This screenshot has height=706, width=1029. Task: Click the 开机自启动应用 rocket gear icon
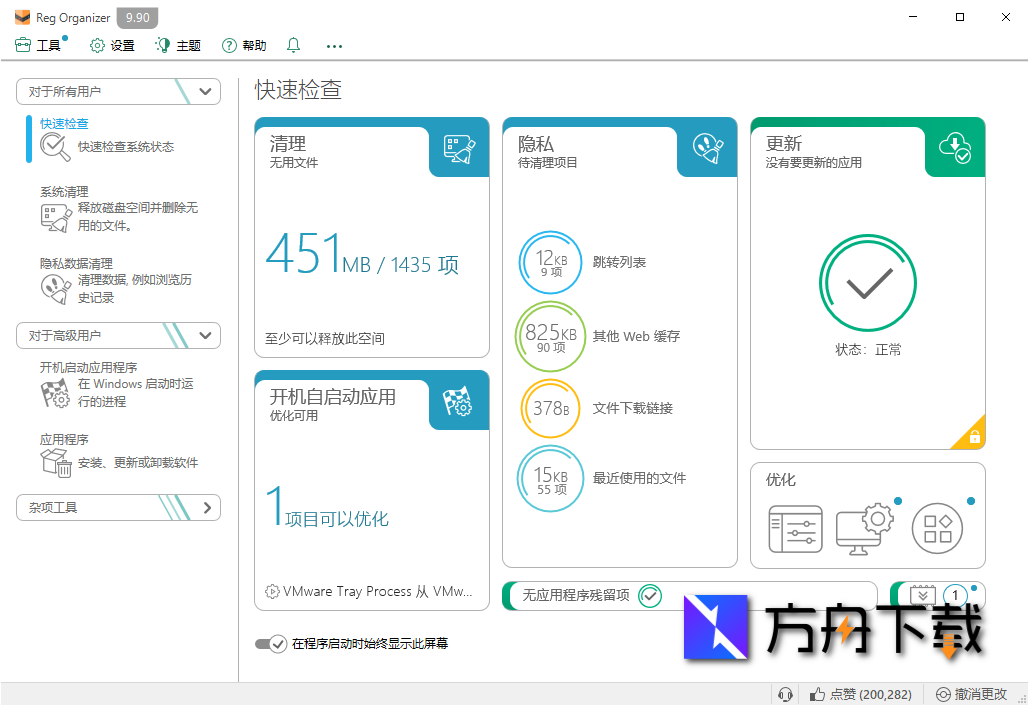458,401
